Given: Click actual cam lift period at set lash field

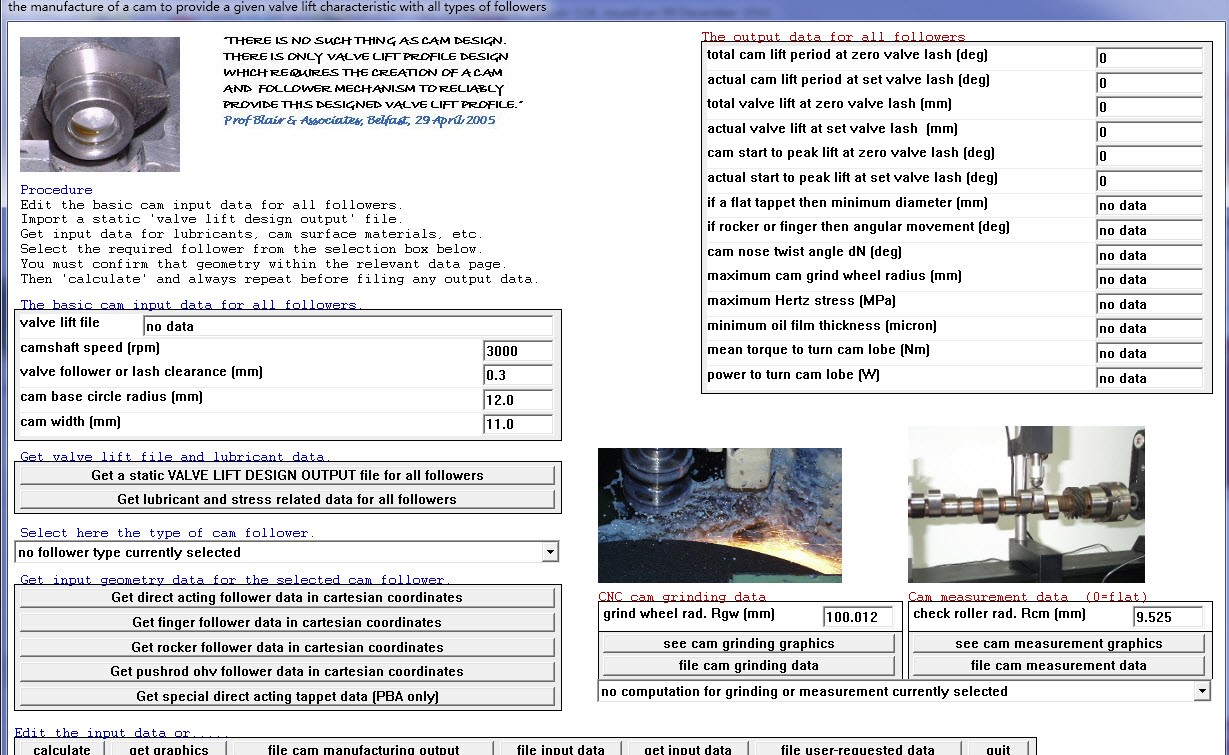Looking at the screenshot, I should click(1149, 82).
